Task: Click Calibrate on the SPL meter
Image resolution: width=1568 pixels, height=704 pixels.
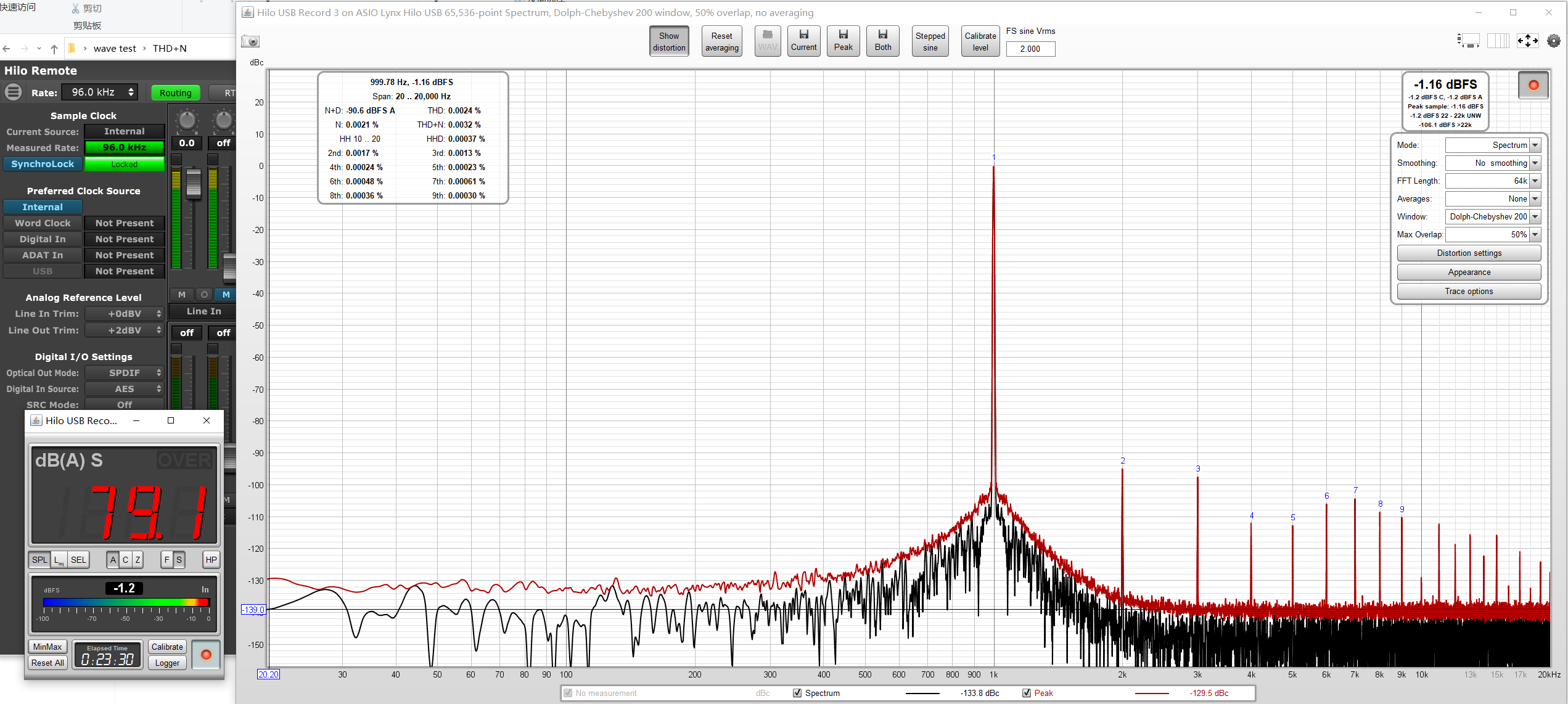Action: point(167,647)
